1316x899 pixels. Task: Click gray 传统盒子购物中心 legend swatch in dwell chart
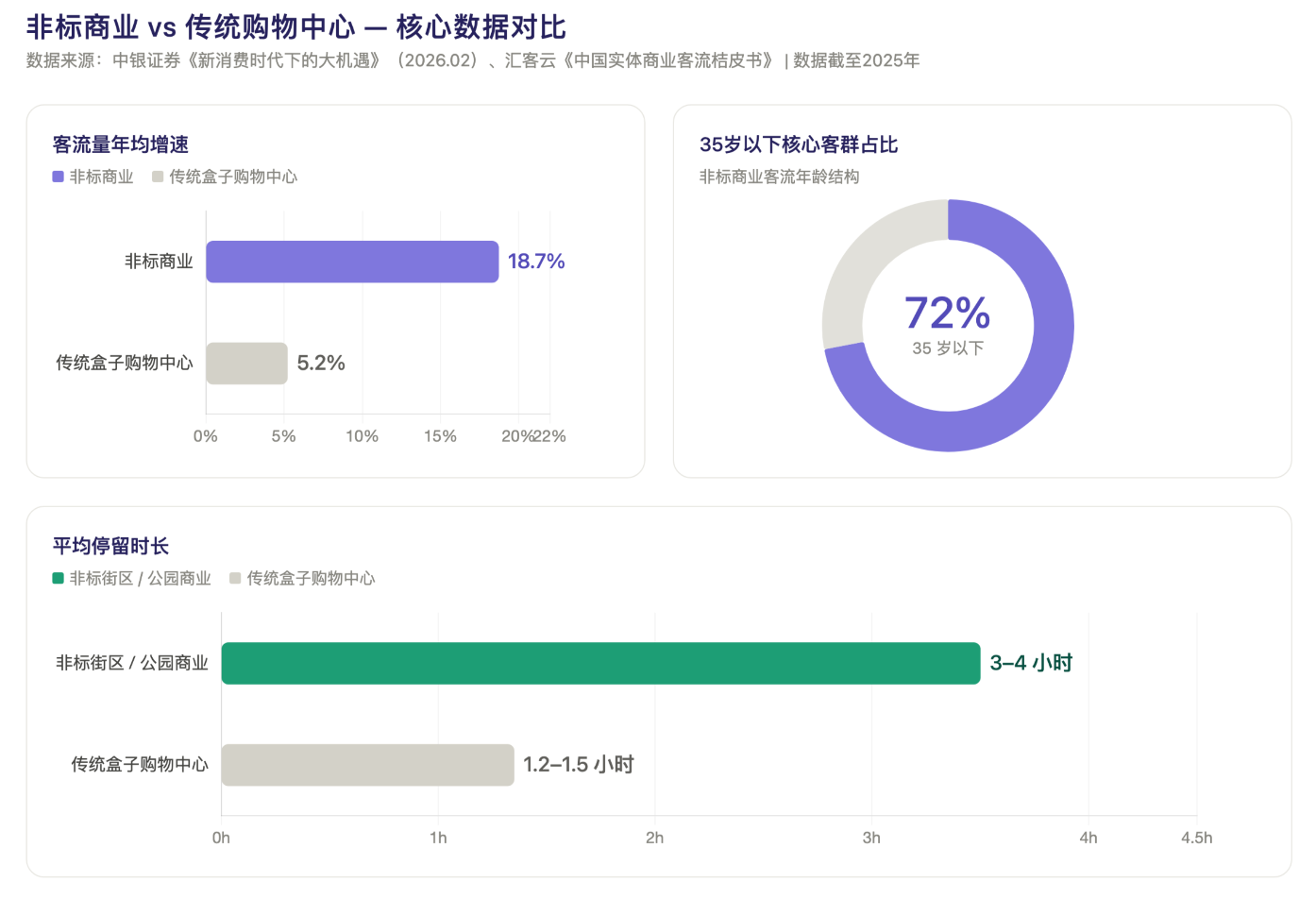click(x=235, y=578)
